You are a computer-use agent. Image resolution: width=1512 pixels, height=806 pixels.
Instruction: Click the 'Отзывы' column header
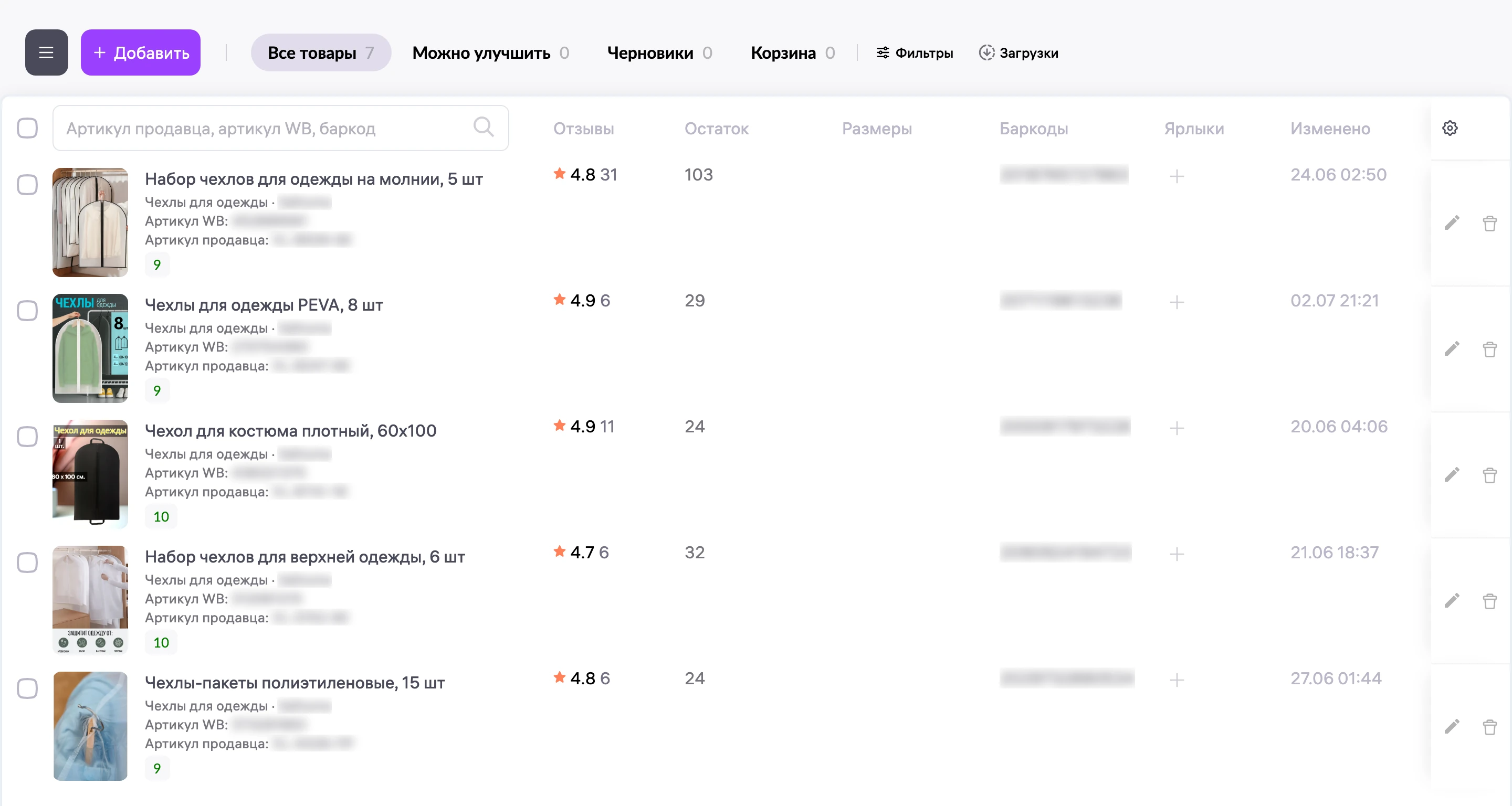pos(583,129)
